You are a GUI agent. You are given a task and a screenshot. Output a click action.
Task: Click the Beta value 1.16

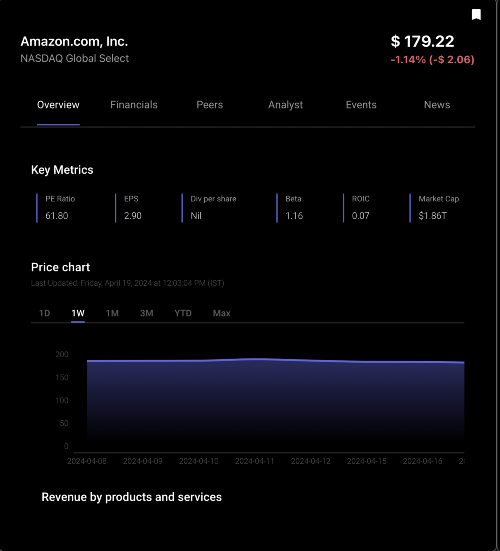294,215
